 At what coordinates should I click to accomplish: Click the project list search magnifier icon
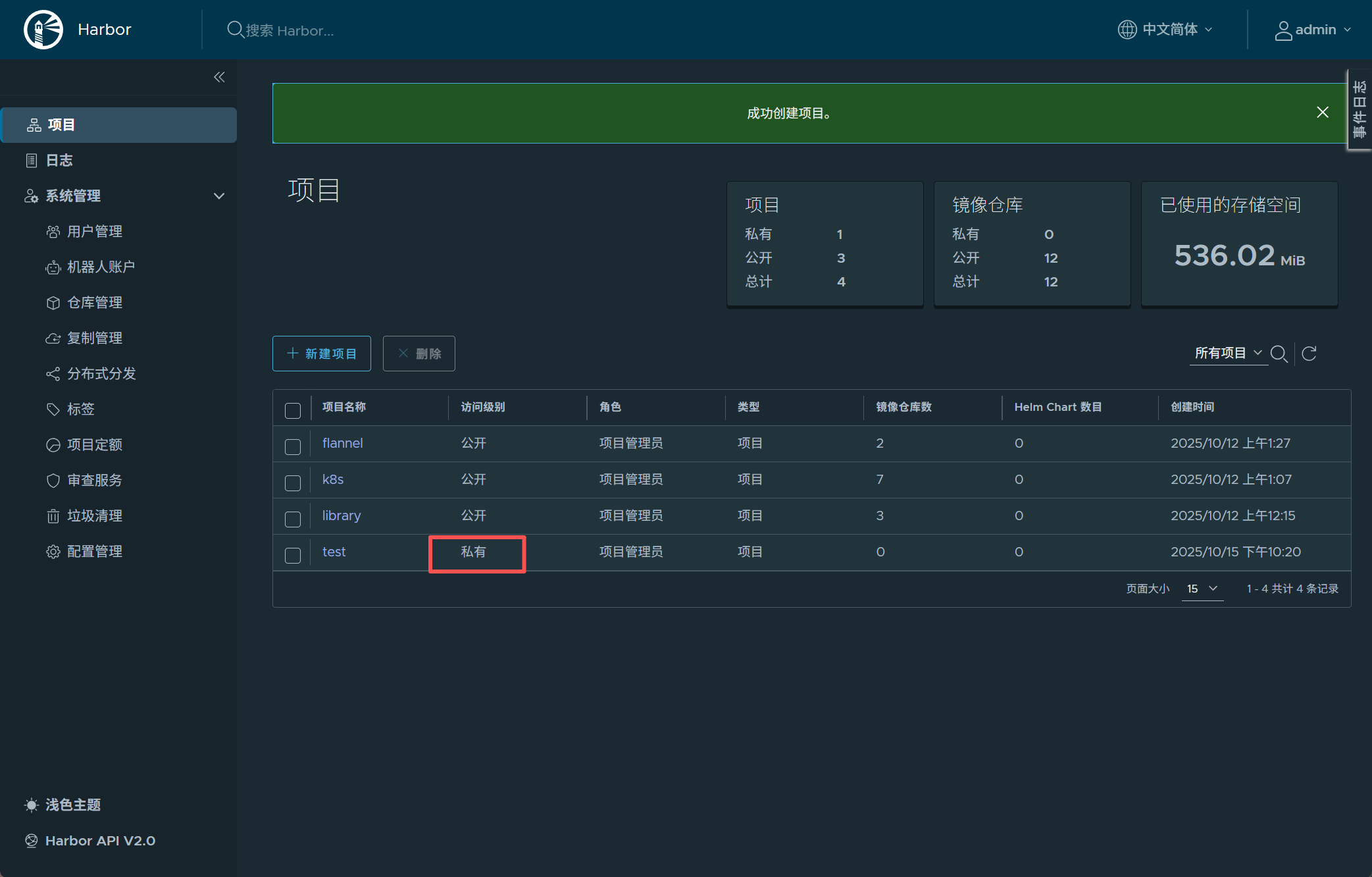pos(1279,354)
